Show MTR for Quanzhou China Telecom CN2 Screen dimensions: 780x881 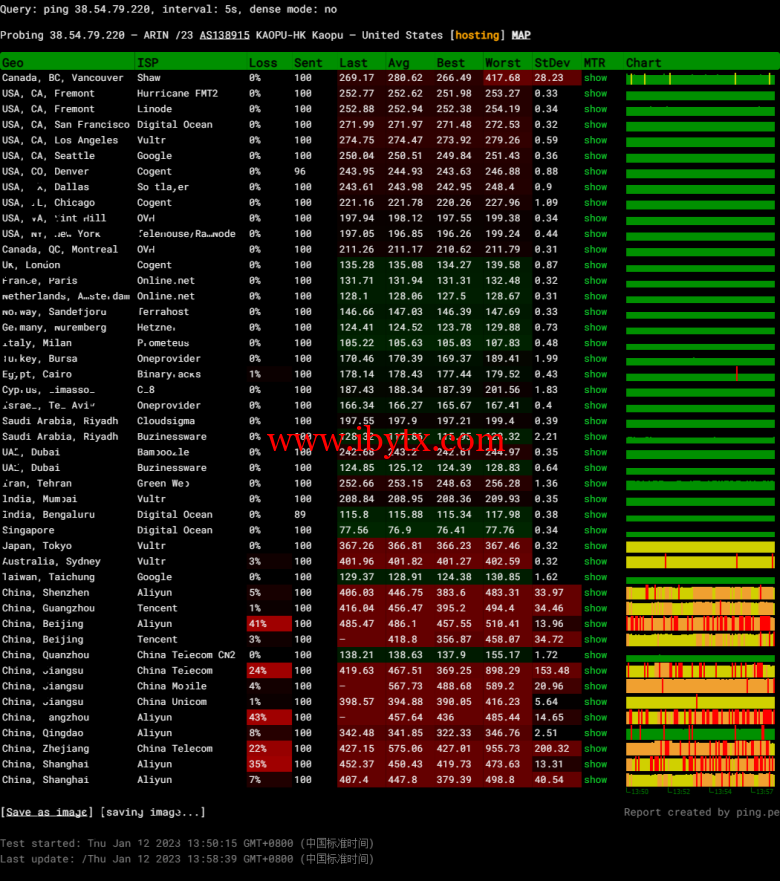tap(596, 655)
